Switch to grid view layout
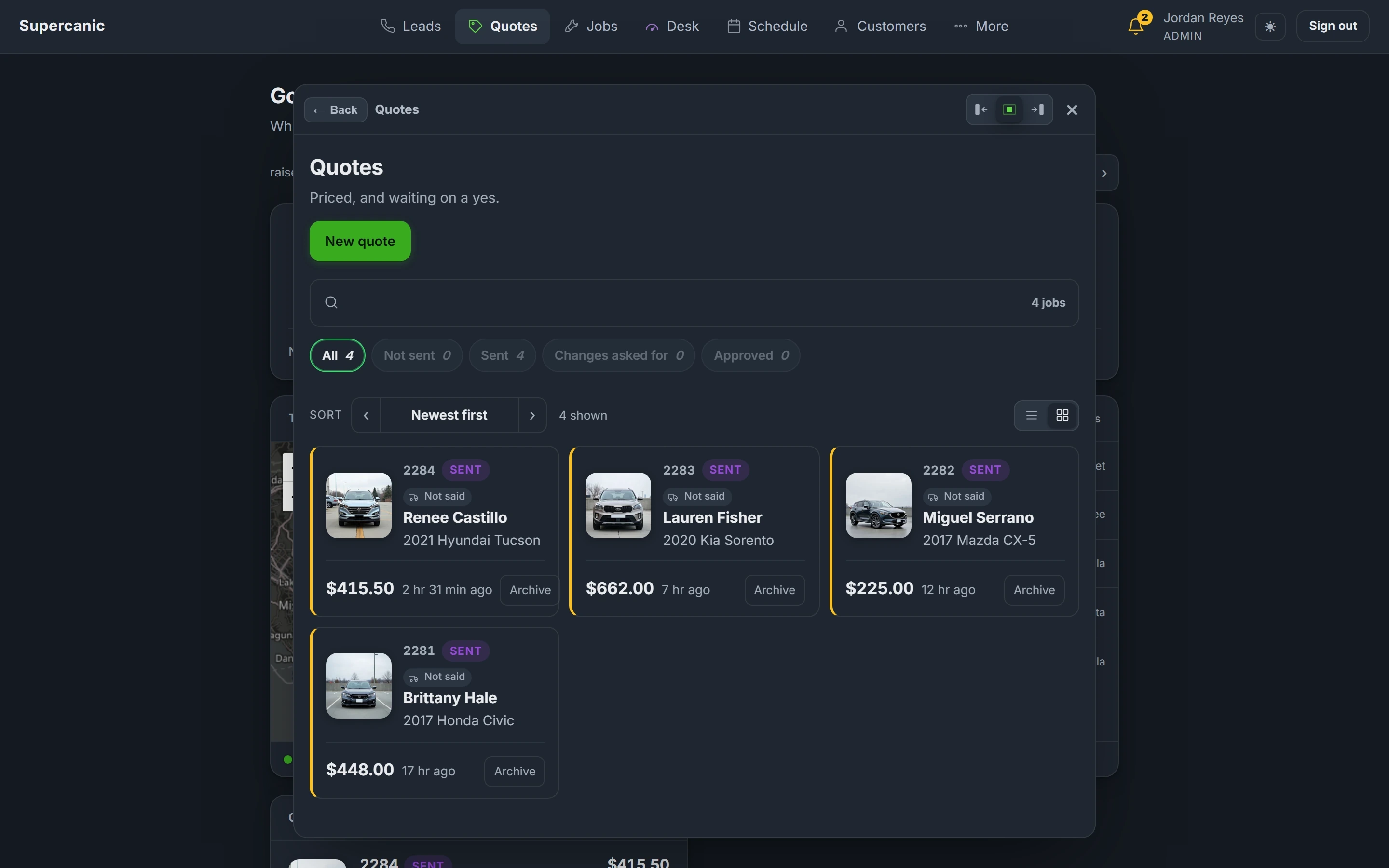This screenshot has width=1389, height=868. tap(1062, 415)
